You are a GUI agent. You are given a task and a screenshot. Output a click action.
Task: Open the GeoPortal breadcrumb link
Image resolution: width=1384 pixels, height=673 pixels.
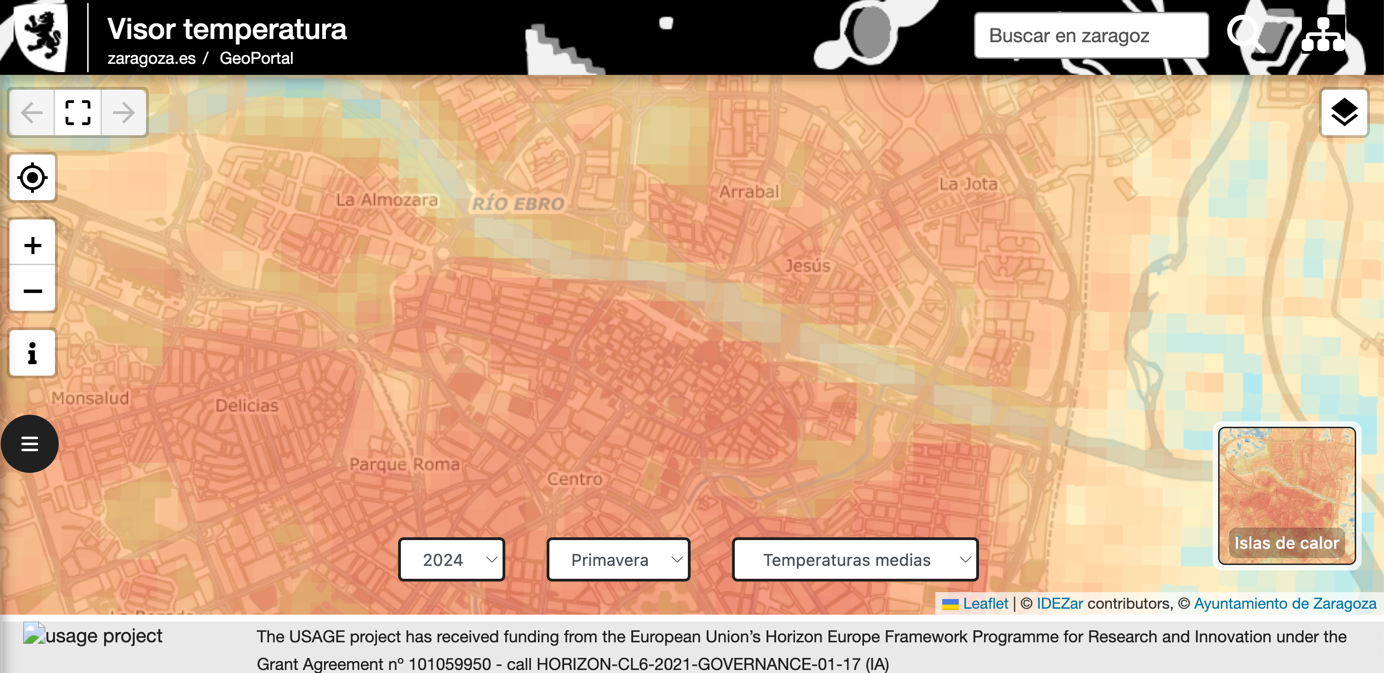tap(256, 58)
